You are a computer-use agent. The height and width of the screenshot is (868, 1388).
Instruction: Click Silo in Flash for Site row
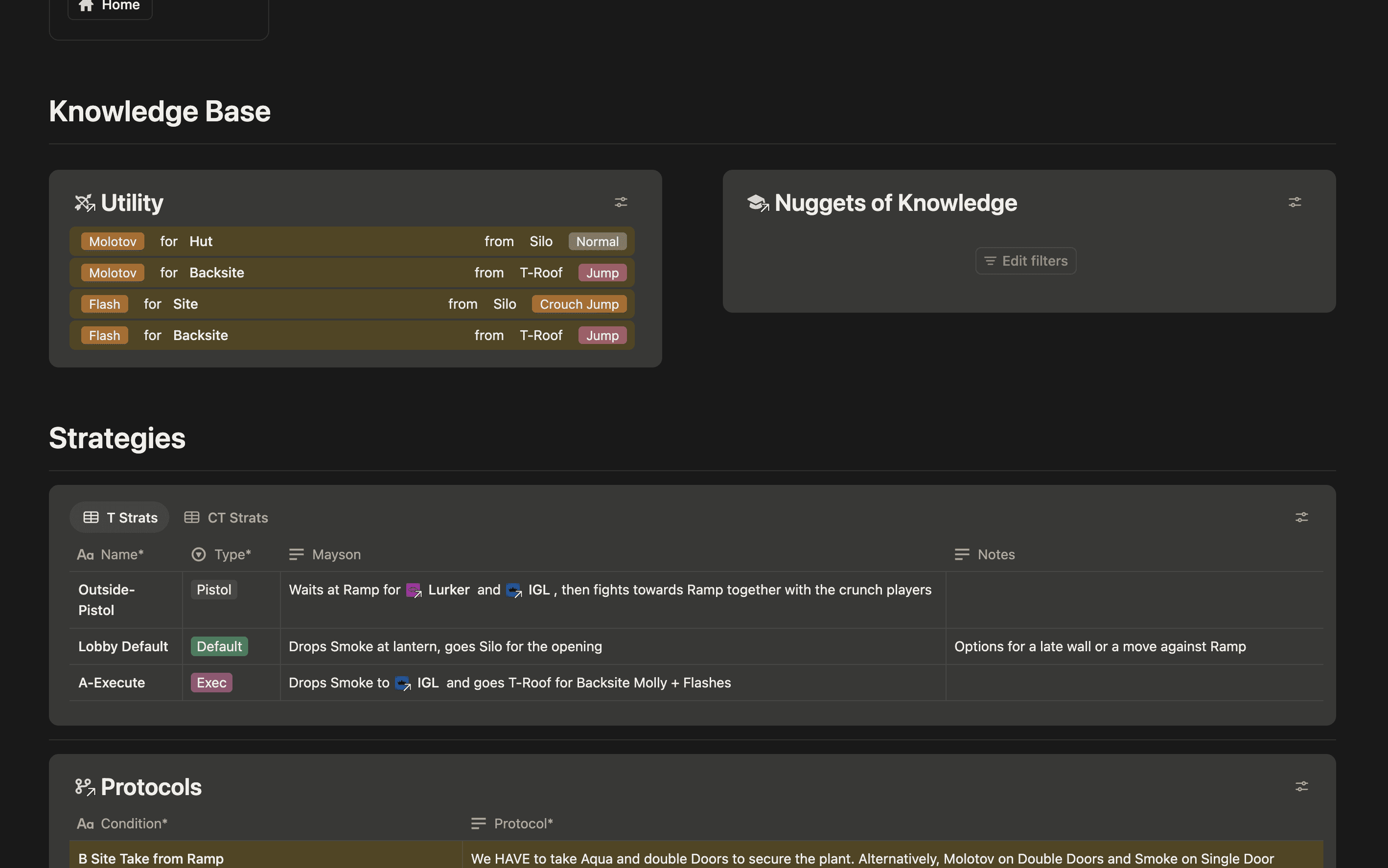coord(505,304)
